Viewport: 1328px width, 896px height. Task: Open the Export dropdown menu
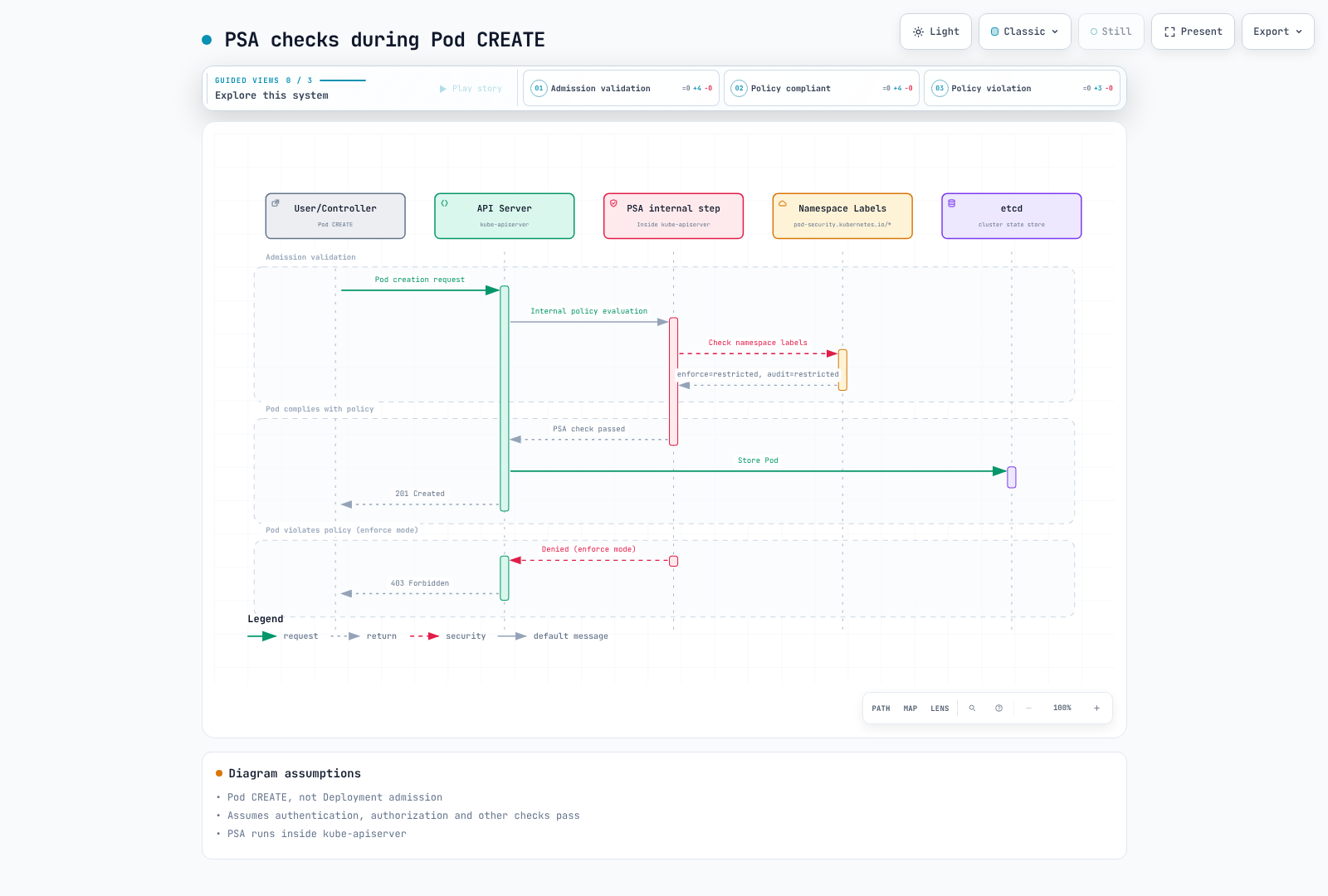1277,32
